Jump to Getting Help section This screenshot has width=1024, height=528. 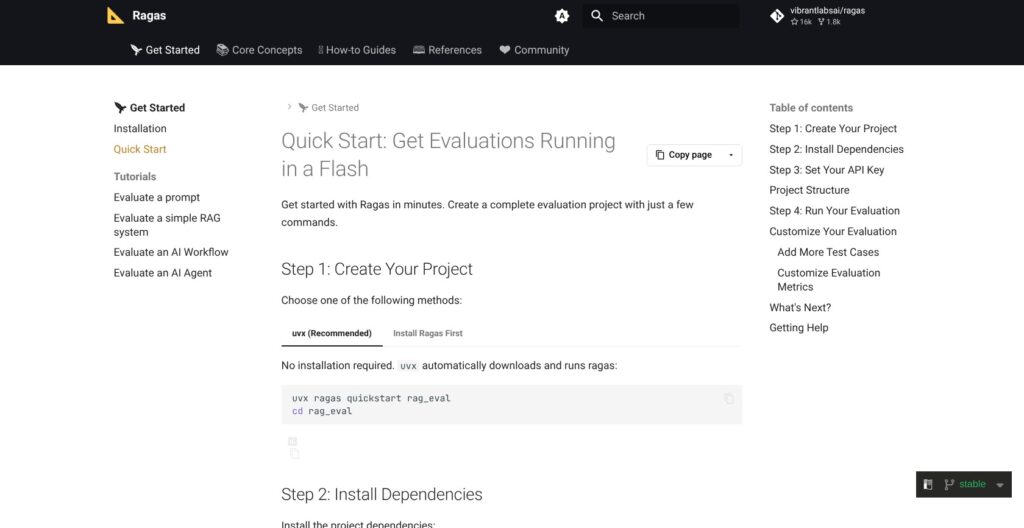click(799, 328)
